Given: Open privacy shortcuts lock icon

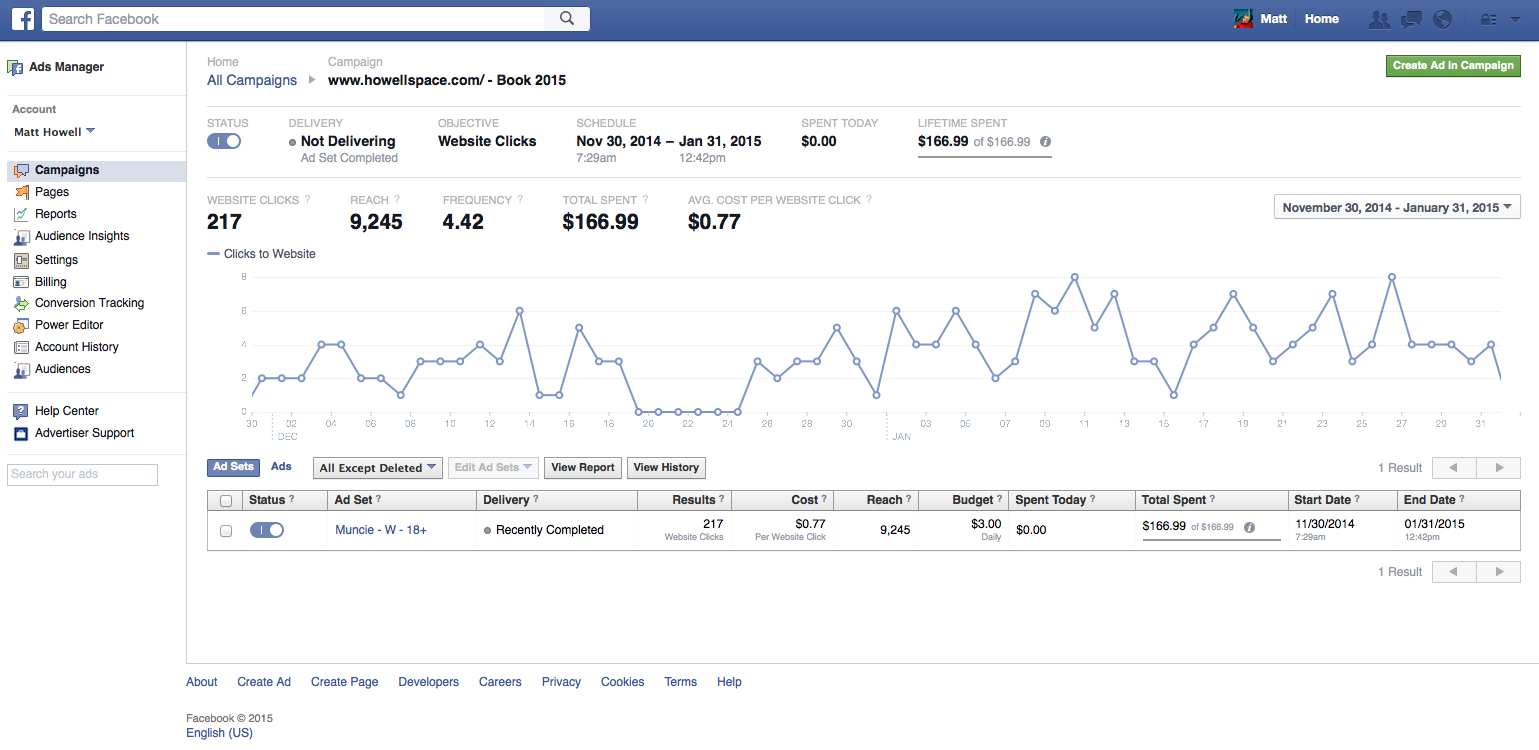Looking at the screenshot, I should [x=1488, y=19].
